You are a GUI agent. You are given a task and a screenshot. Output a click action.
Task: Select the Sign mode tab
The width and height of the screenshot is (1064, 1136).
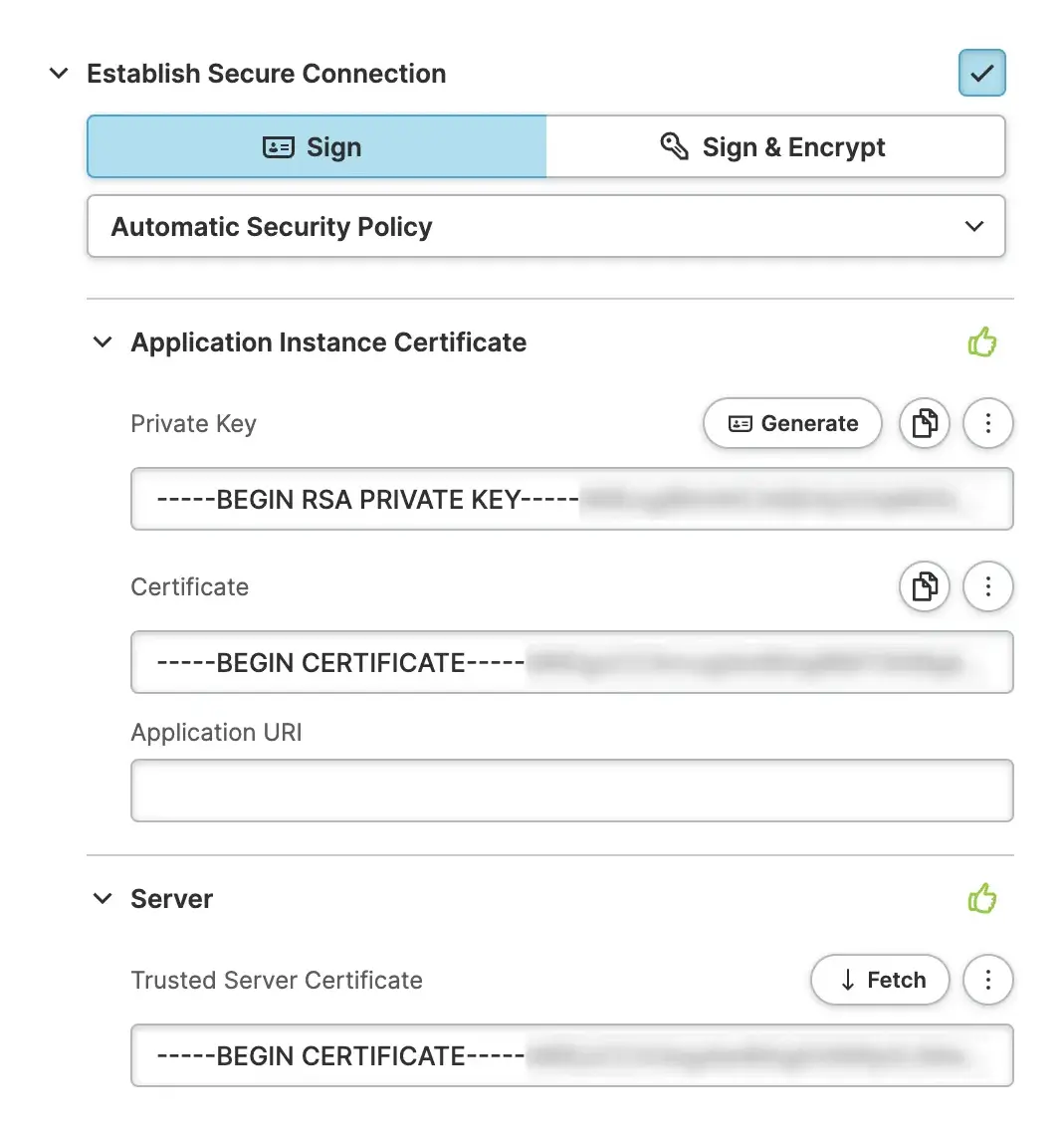317,147
